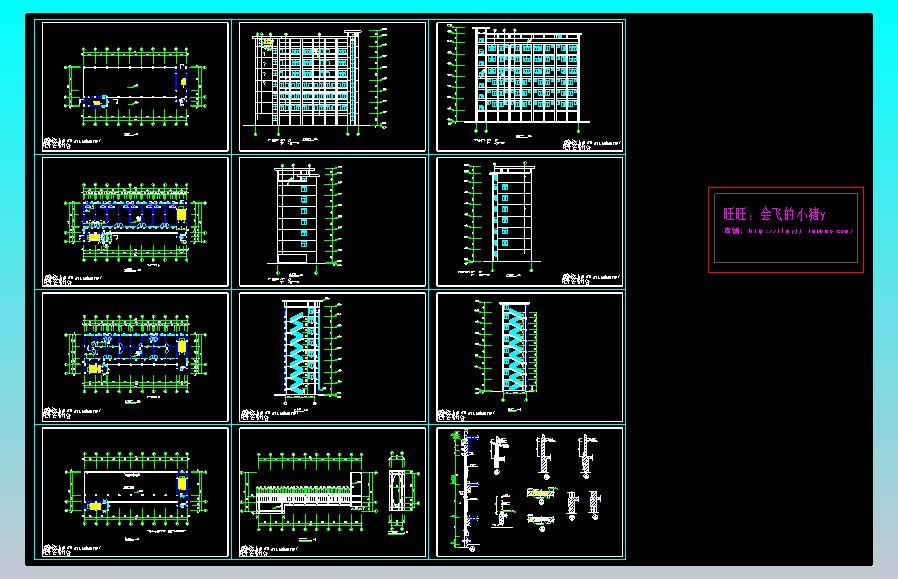Select the L-shaped plan sheet in bottom row
Image resolution: width=898 pixels, height=579 pixels.
(x=332, y=492)
